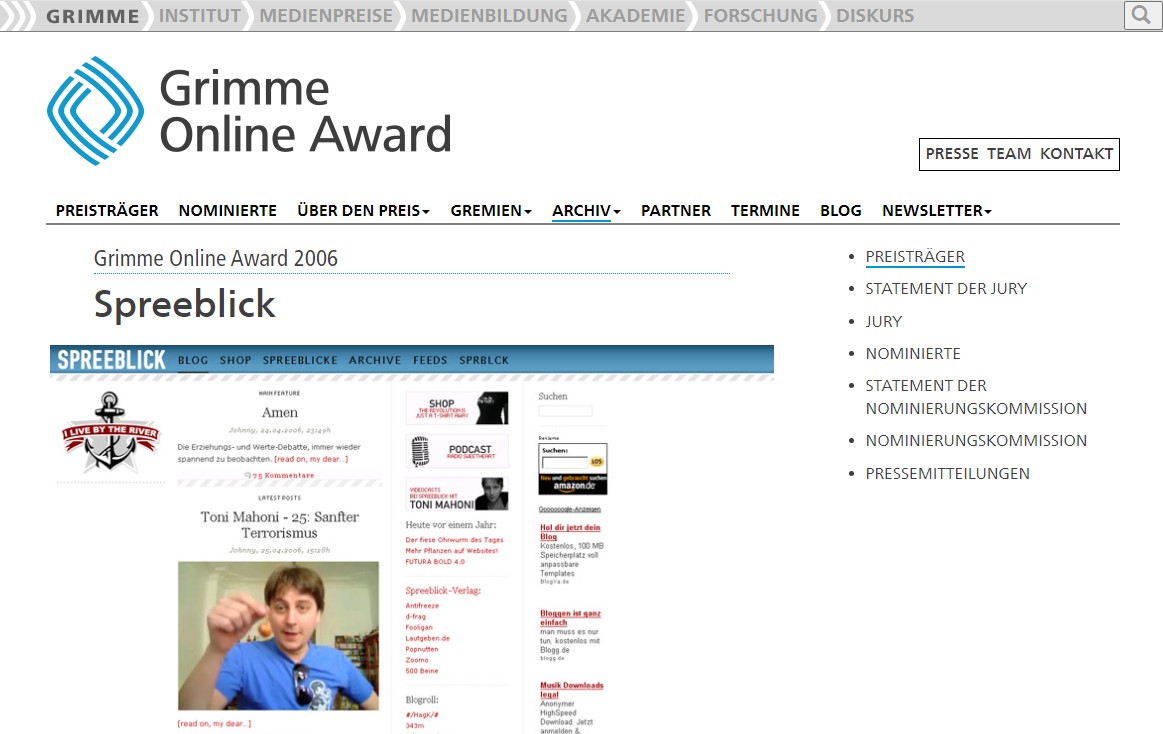Open PARTNER in main navigation
1163x734 pixels.
coord(676,211)
